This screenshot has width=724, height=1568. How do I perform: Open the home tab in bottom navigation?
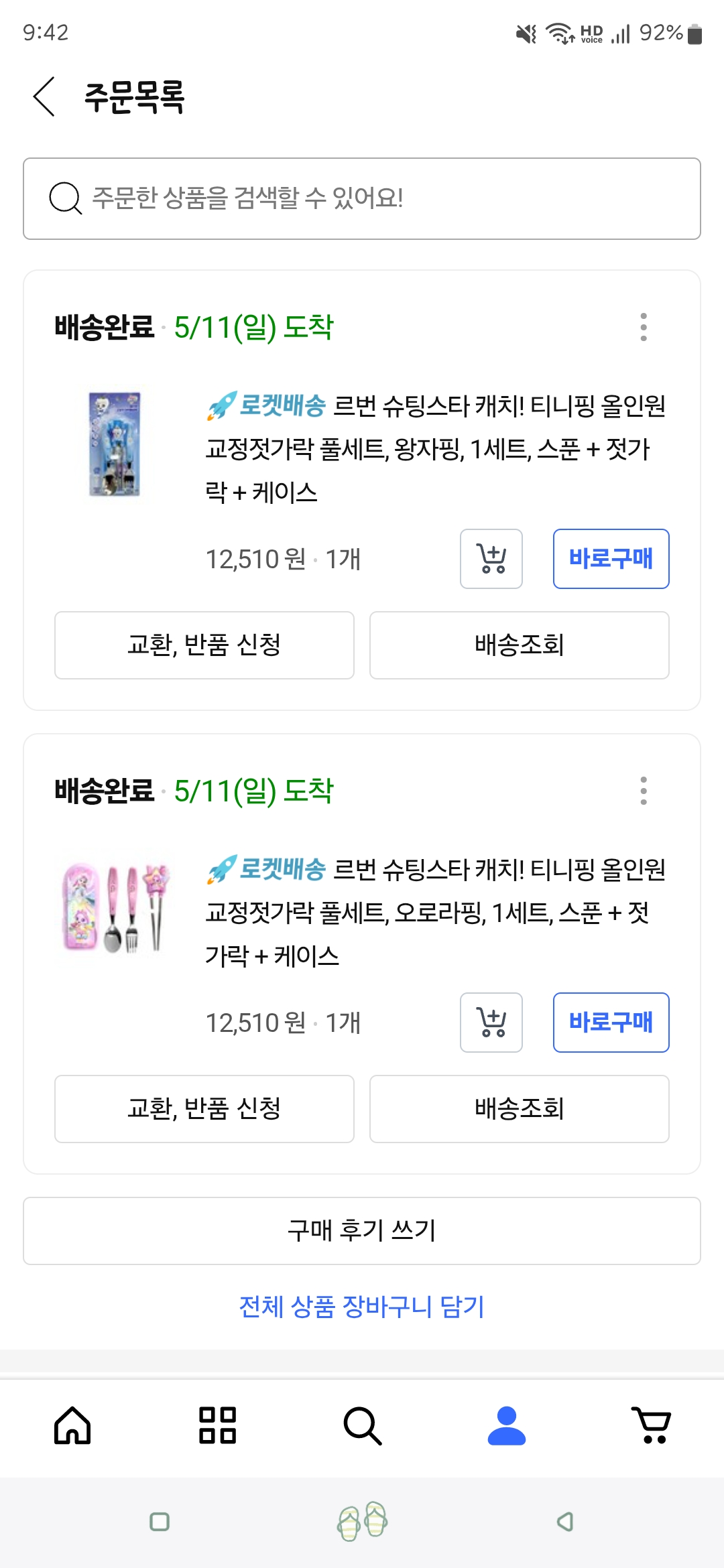tap(72, 1425)
